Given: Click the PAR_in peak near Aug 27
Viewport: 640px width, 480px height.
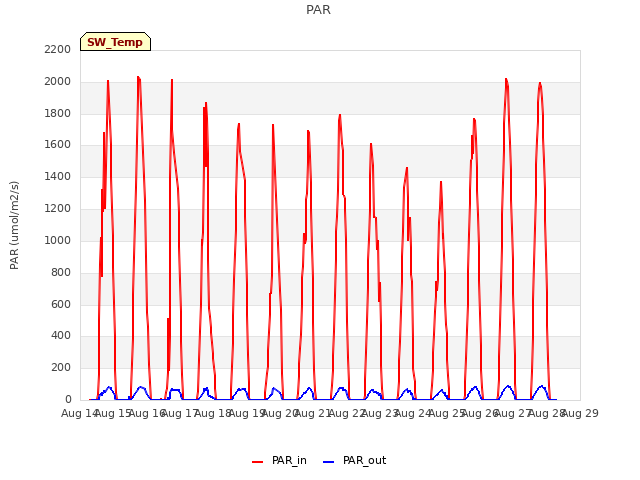Looking at the screenshot, I should (x=506, y=79).
